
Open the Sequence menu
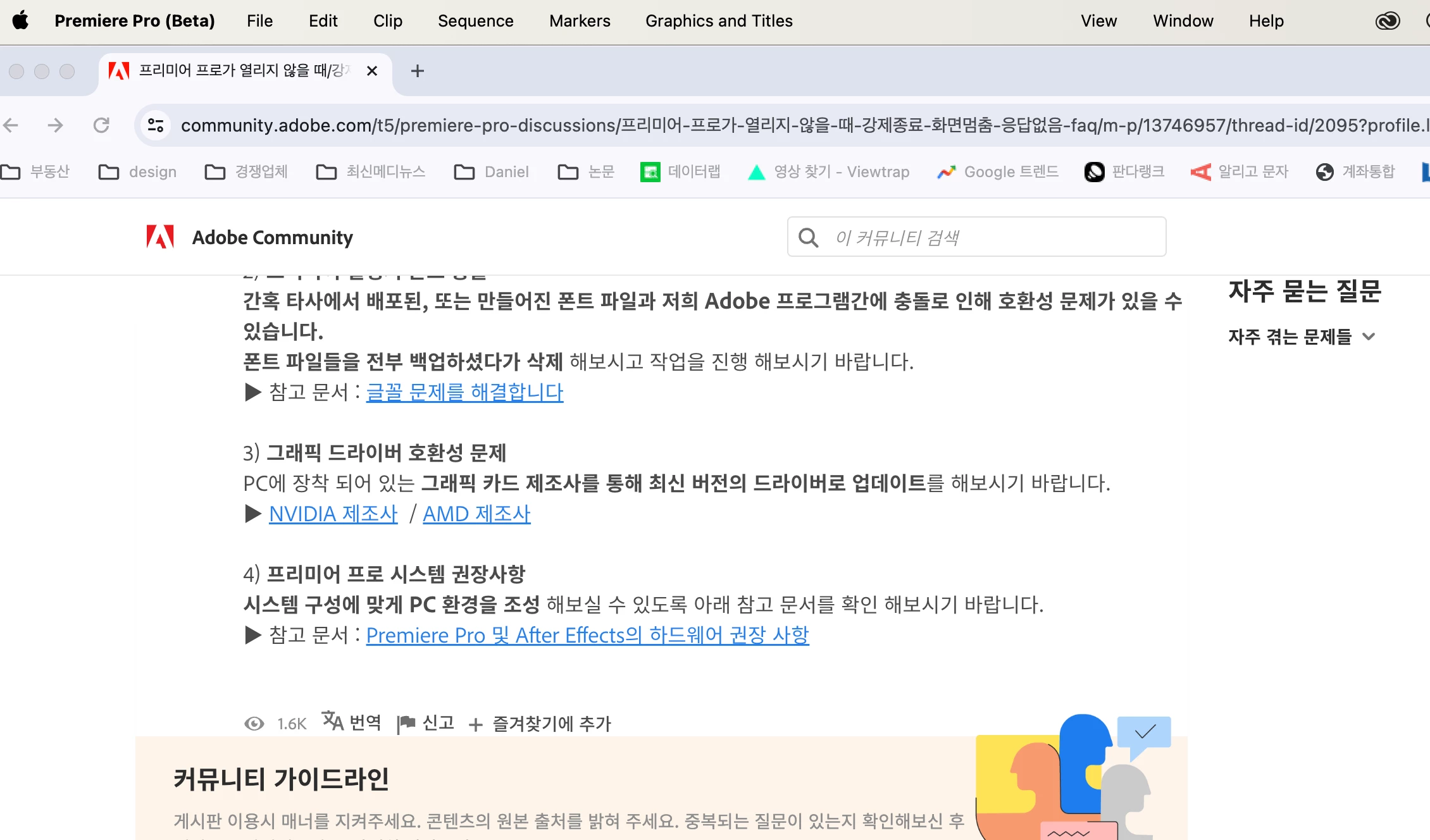point(475,21)
